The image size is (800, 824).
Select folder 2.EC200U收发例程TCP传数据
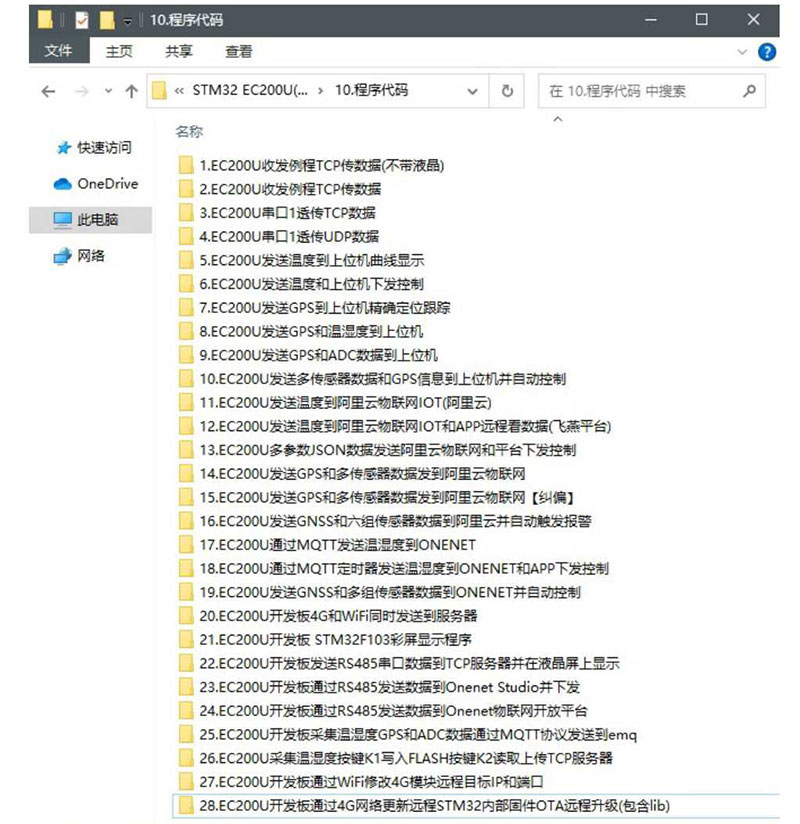coord(290,189)
